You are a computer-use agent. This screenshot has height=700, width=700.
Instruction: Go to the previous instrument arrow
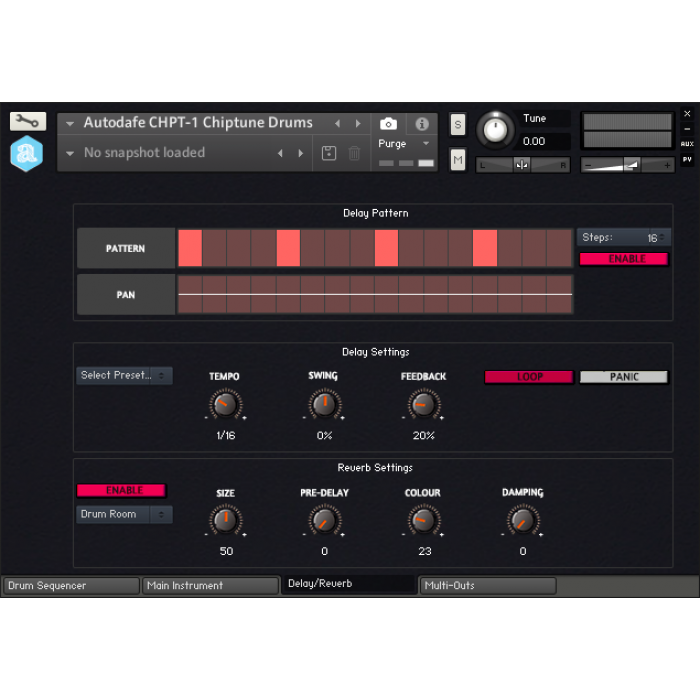pyautogui.click(x=338, y=124)
